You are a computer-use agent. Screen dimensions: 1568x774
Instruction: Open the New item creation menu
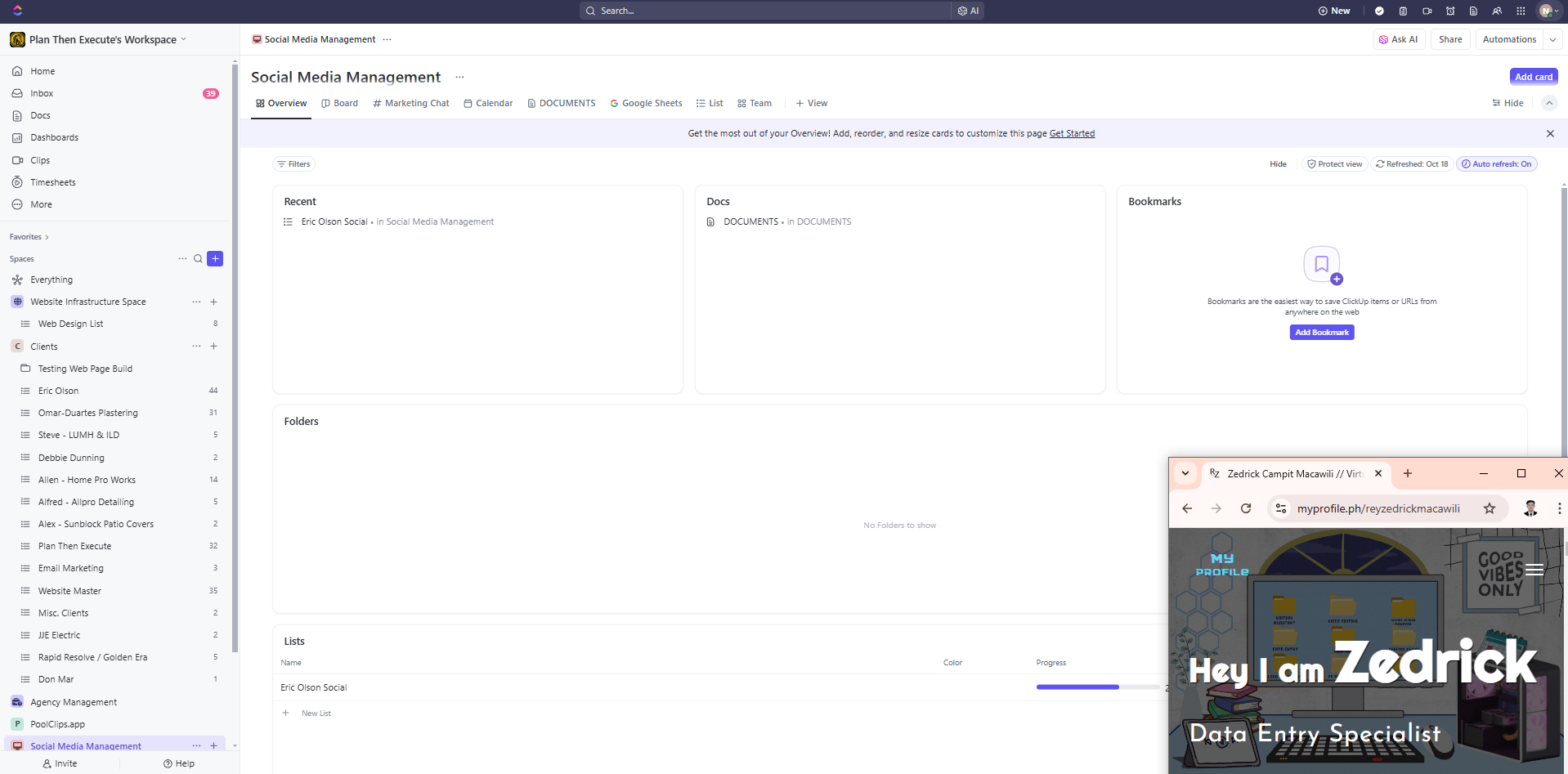pyautogui.click(x=1334, y=11)
